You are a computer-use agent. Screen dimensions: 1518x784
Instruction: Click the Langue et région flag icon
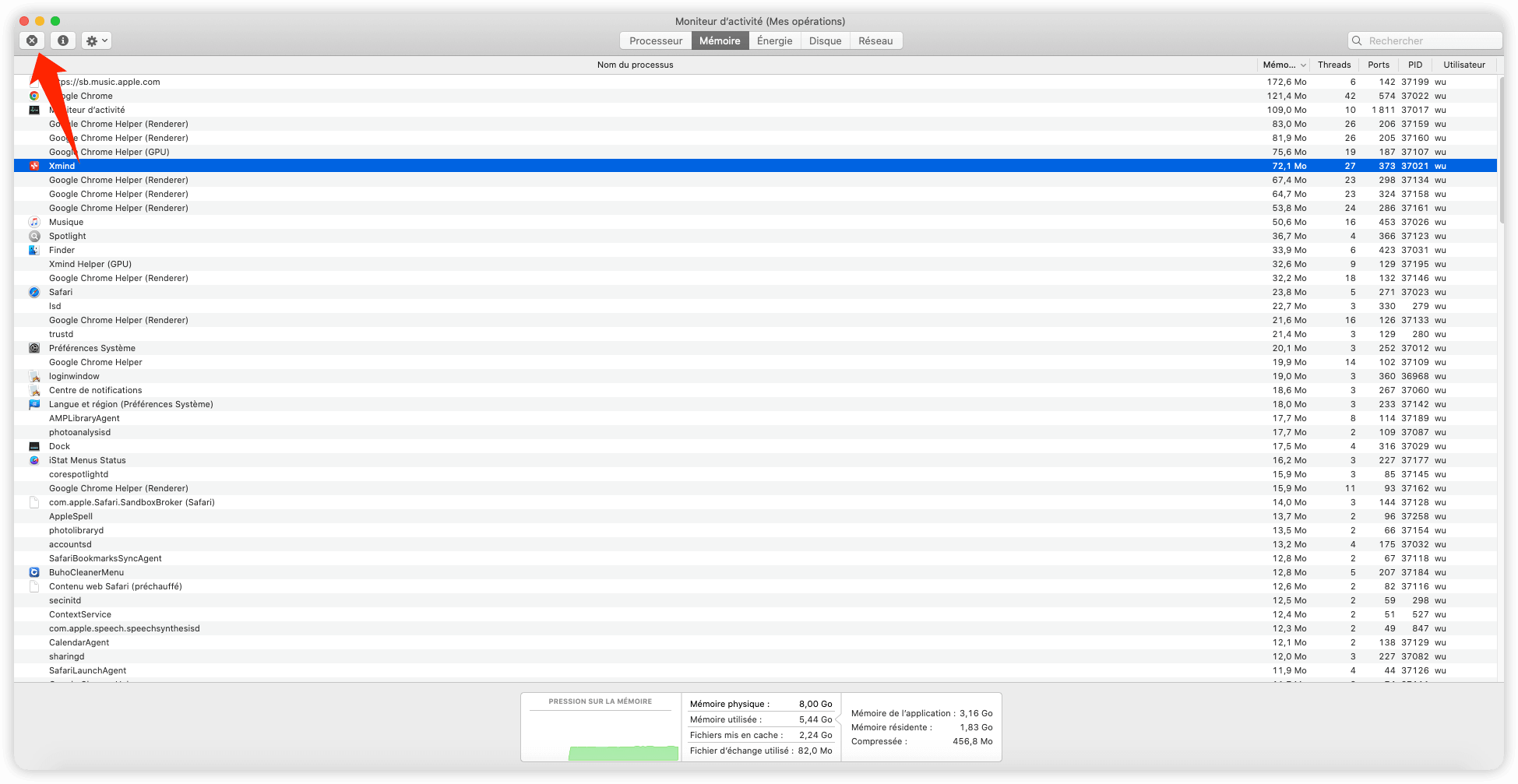click(x=34, y=404)
